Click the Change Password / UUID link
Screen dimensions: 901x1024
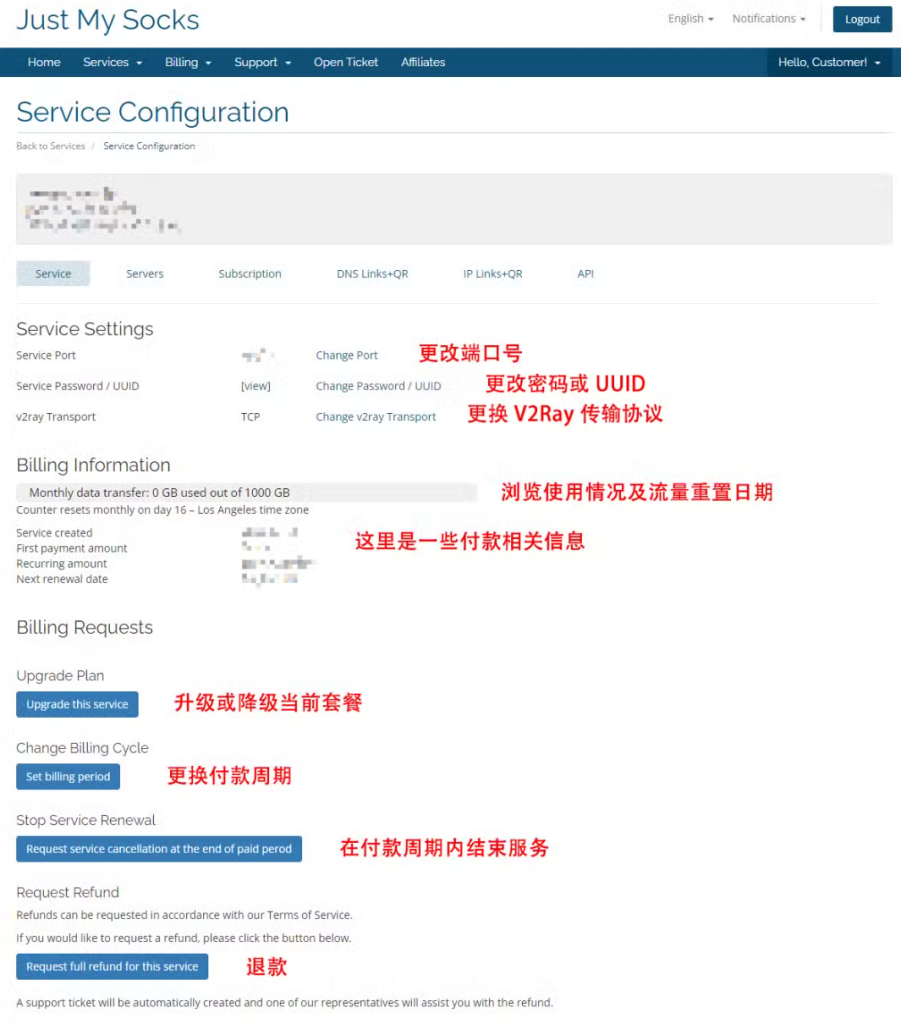click(x=379, y=386)
